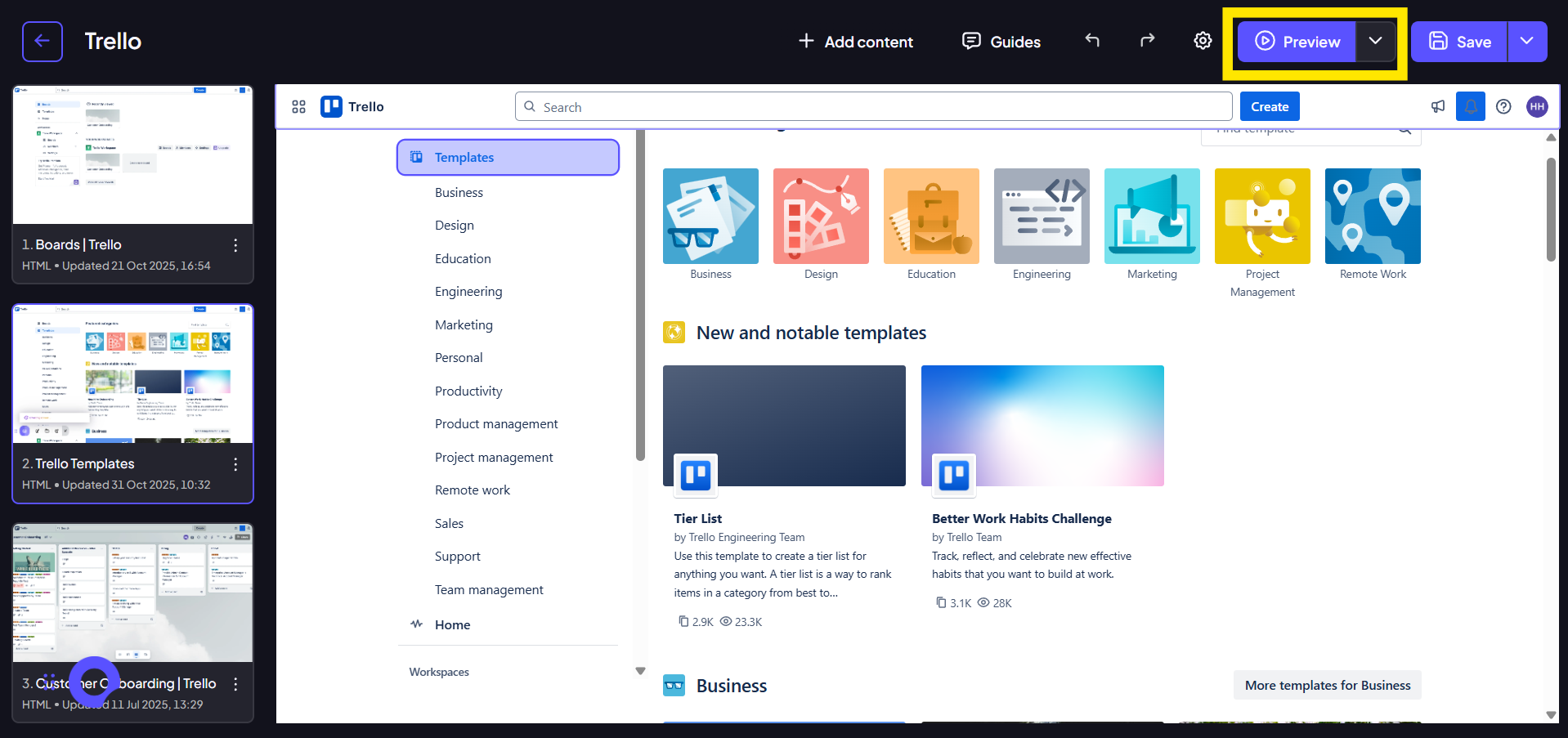Click the sidebar scroll down arrow
Image resolution: width=1568 pixels, height=738 pixels.
(x=640, y=671)
